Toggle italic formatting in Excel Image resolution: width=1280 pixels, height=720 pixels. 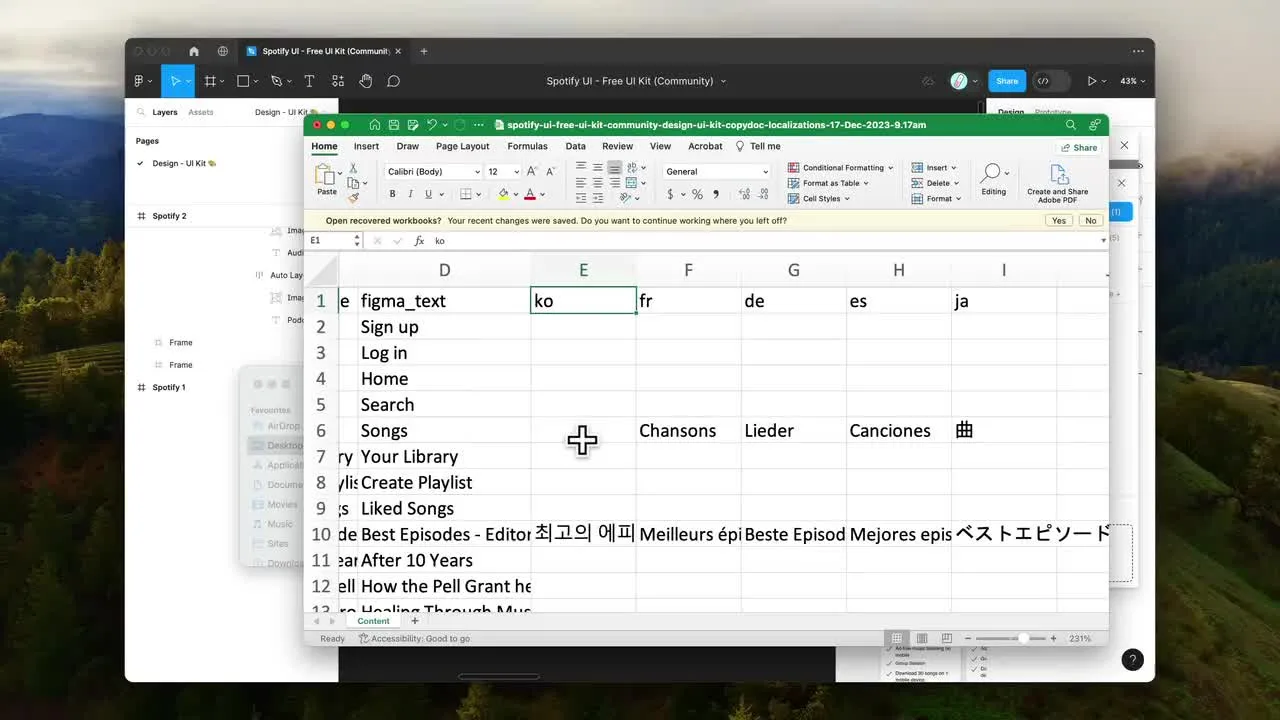410,194
